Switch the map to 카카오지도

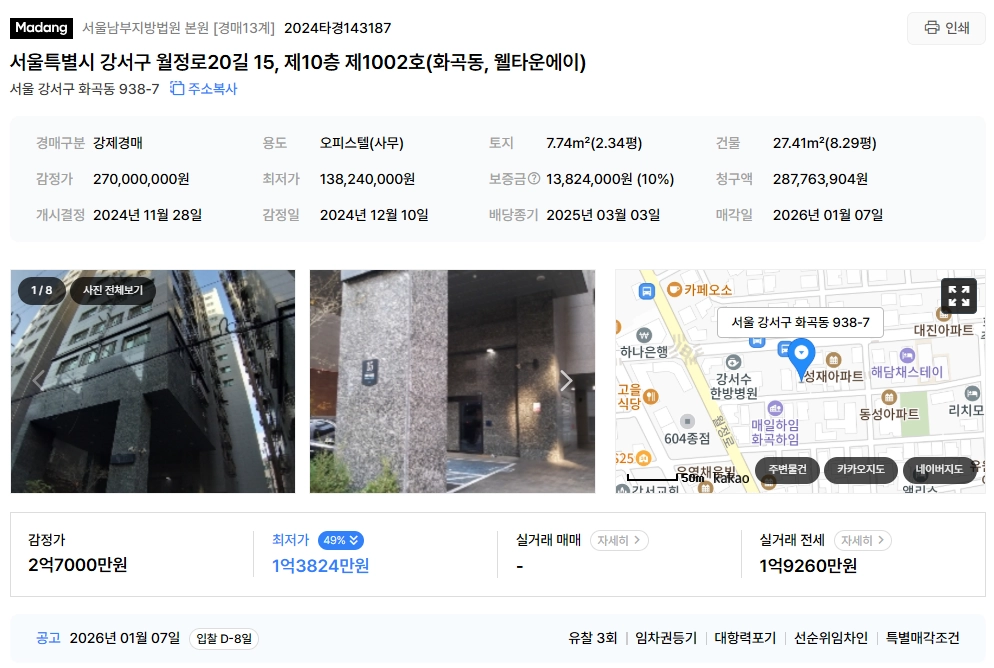(x=860, y=470)
